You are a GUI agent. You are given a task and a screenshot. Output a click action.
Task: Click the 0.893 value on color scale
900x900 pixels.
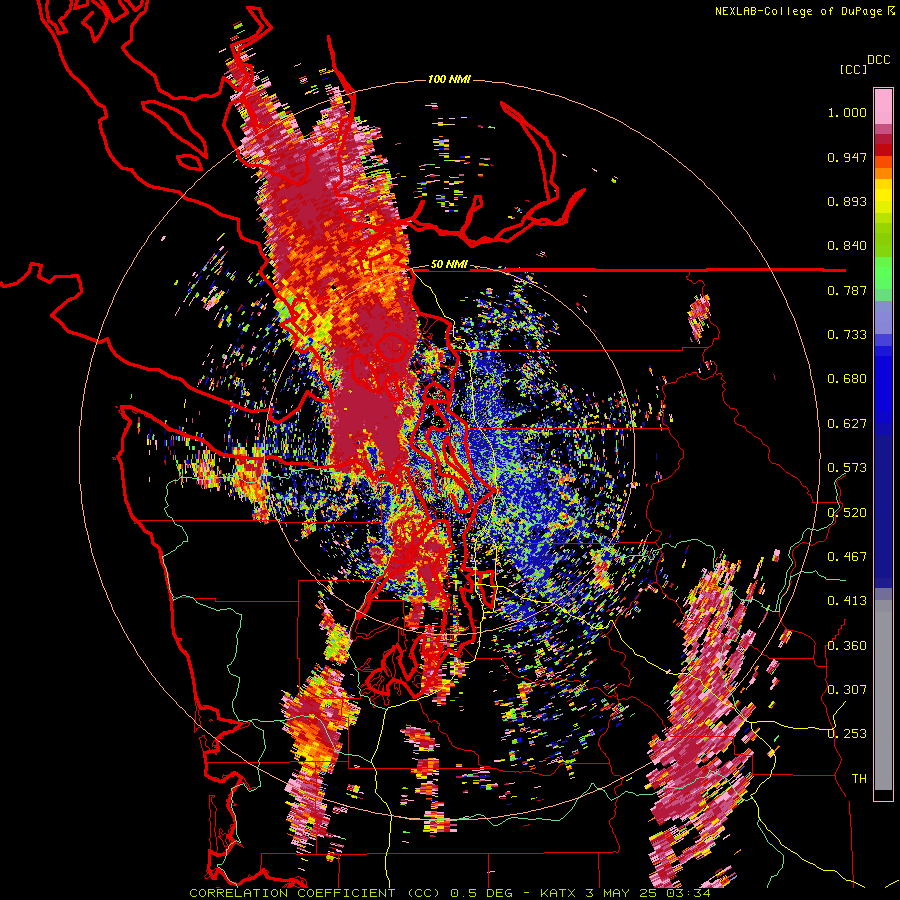[847, 201]
